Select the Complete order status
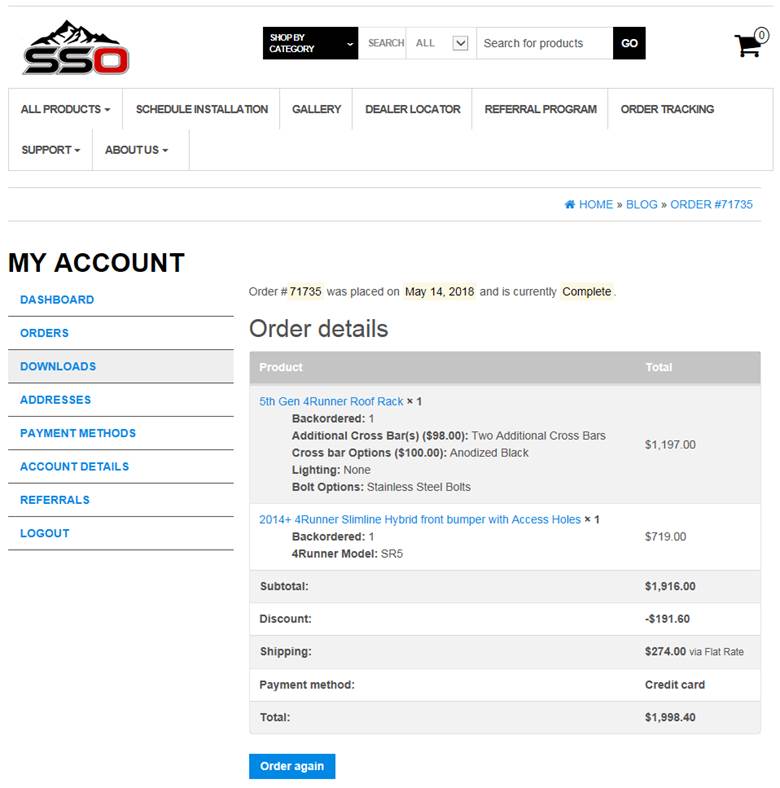The height and width of the screenshot is (788, 780). (x=587, y=291)
